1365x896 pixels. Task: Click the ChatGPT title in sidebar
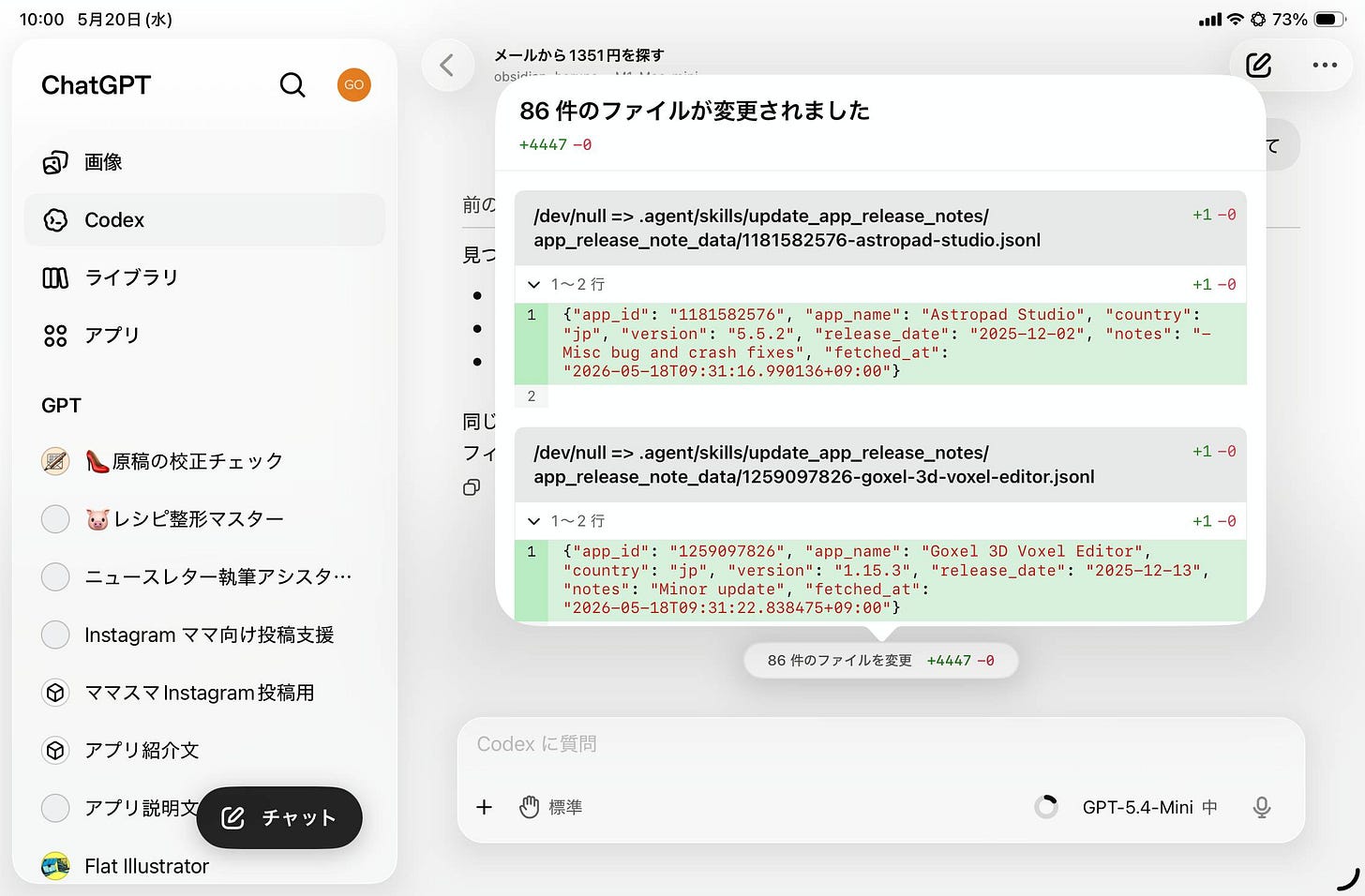[x=96, y=85]
